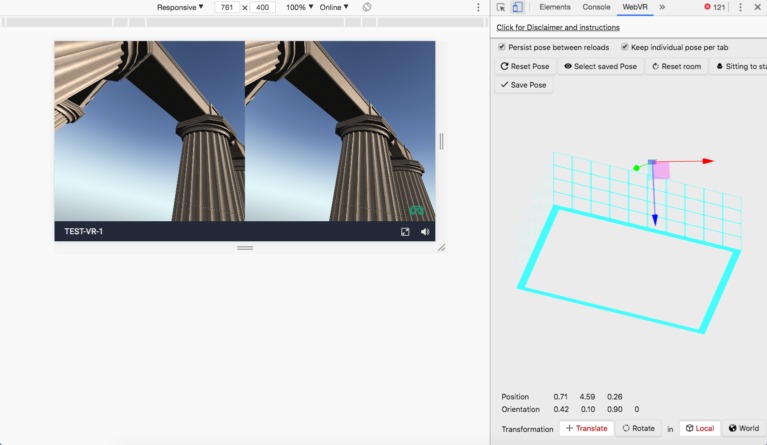Click the Sitting to standing button
The width and height of the screenshot is (767, 445).
coord(739,66)
